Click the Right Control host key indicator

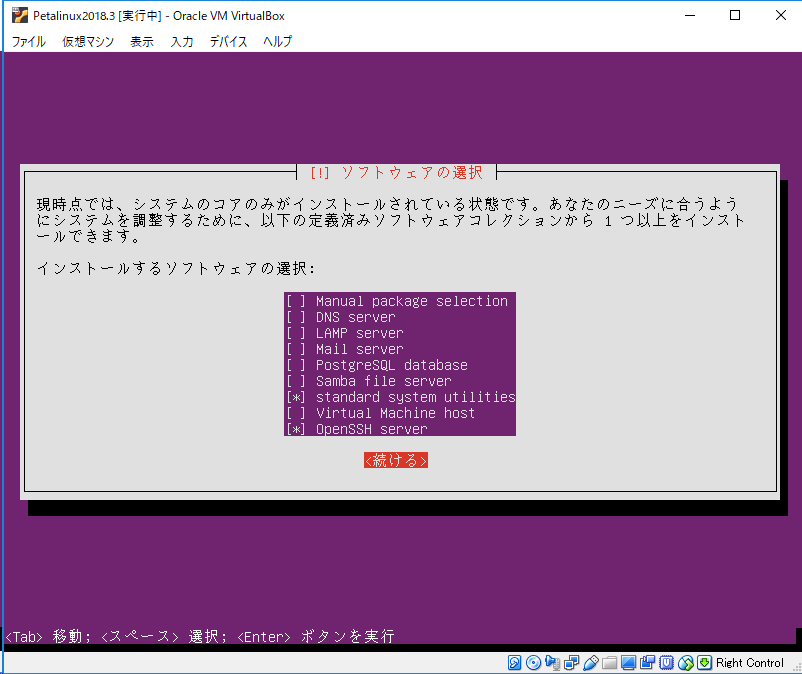[748, 662]
